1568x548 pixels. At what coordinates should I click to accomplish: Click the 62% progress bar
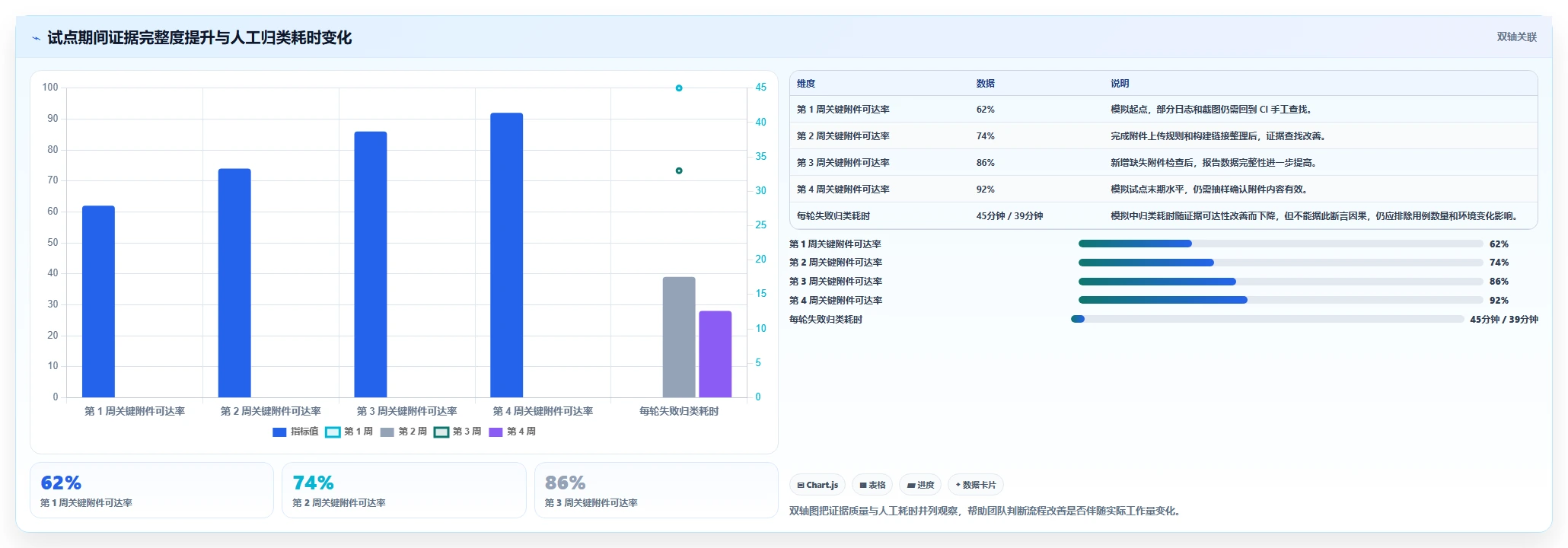coord(1281,244)
